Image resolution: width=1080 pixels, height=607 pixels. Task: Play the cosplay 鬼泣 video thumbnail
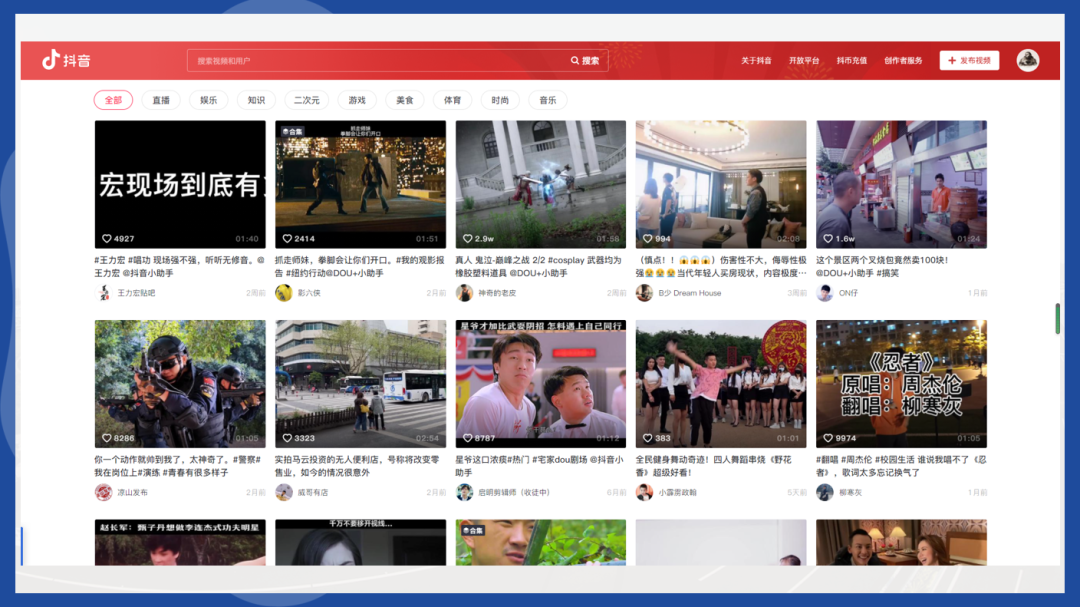click(541, 184)
